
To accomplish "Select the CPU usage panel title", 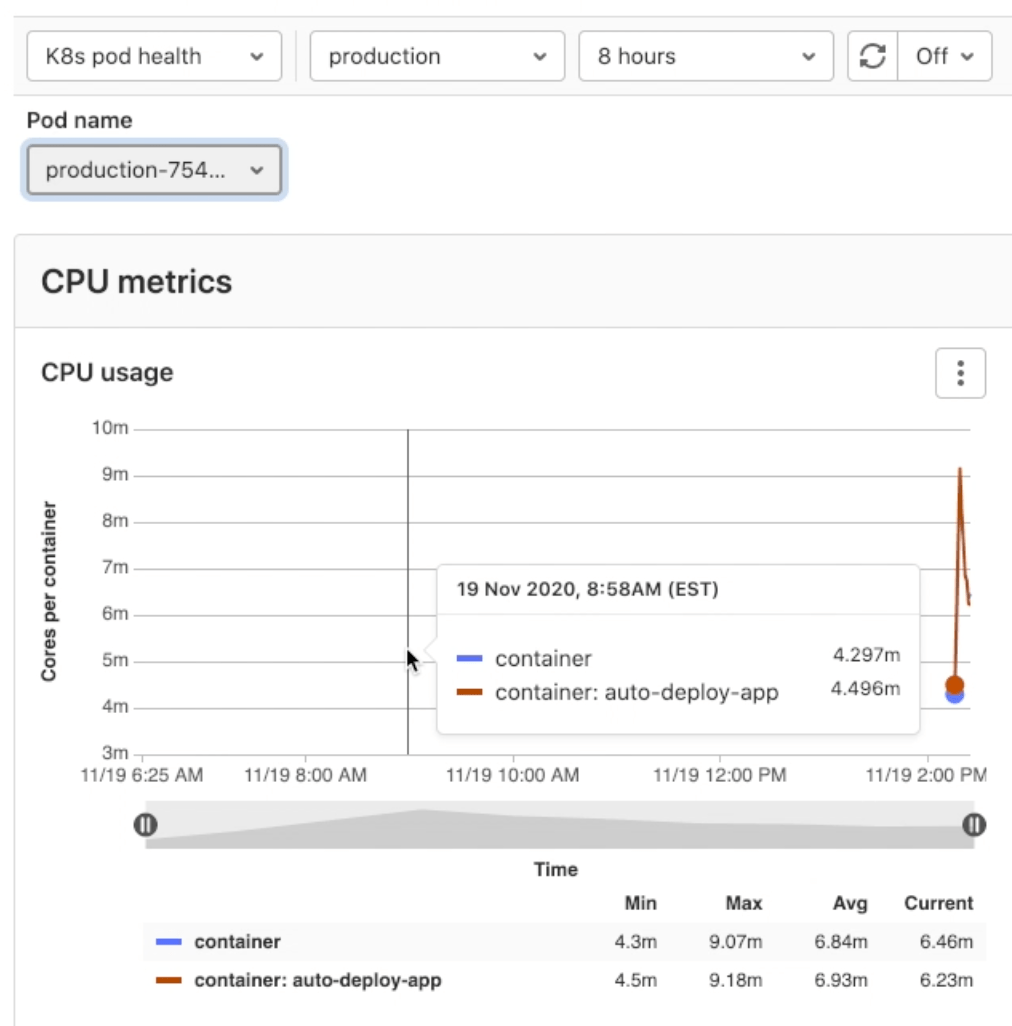I will [x=105, y=372].
